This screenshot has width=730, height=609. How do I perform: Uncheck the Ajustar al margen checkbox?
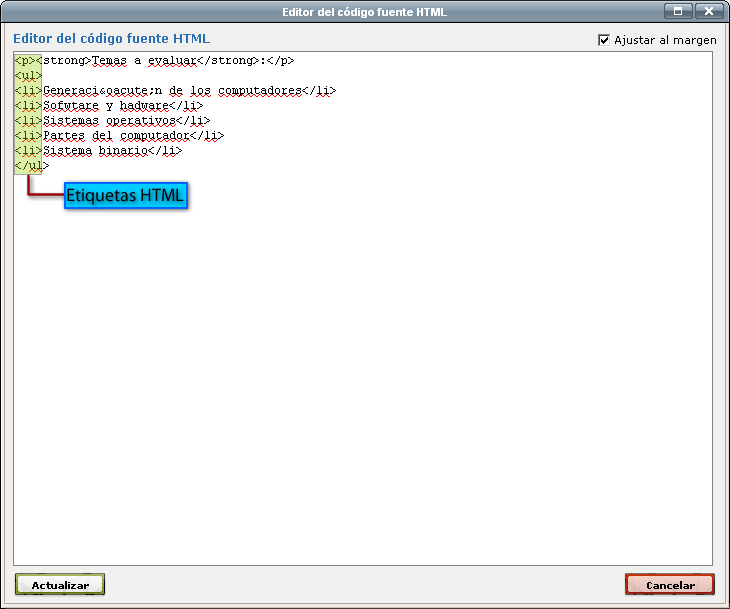click(604, 40)
